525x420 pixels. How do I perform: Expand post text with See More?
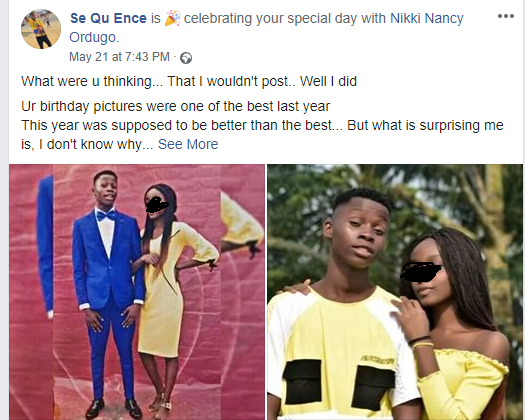tap(188, 144)
